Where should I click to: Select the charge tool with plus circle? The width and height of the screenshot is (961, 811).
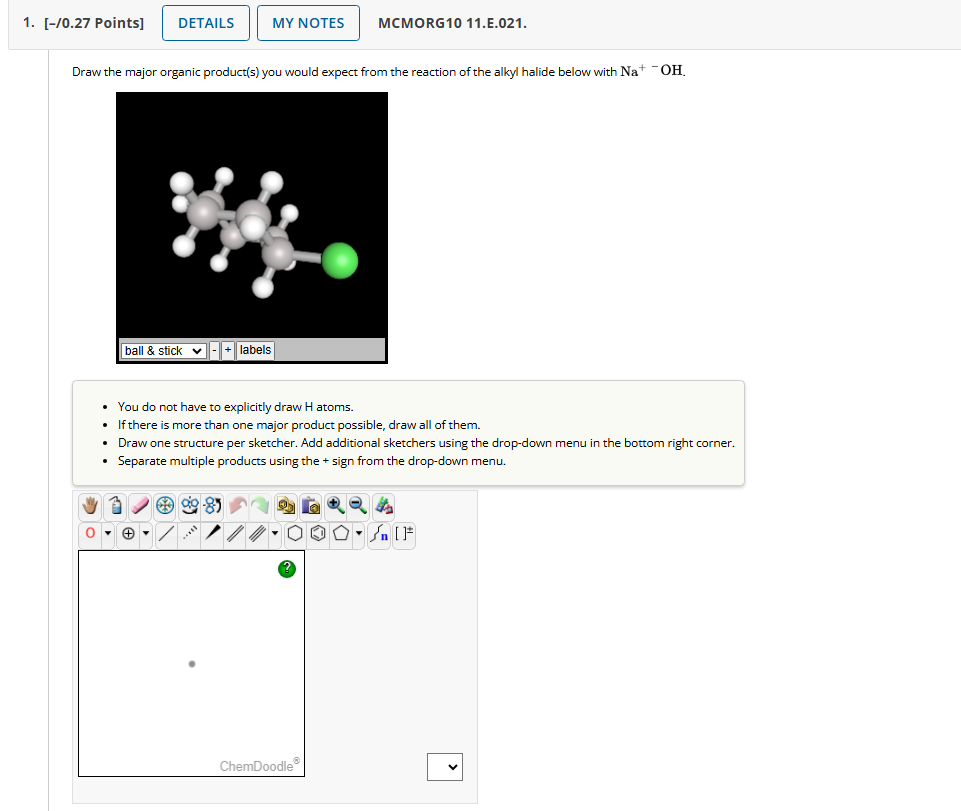click(x=128, y=534)
